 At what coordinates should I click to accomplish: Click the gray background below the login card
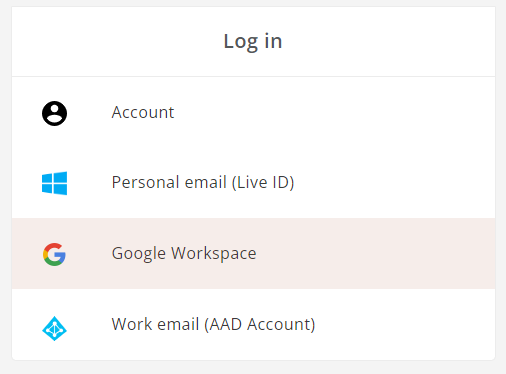253,367
